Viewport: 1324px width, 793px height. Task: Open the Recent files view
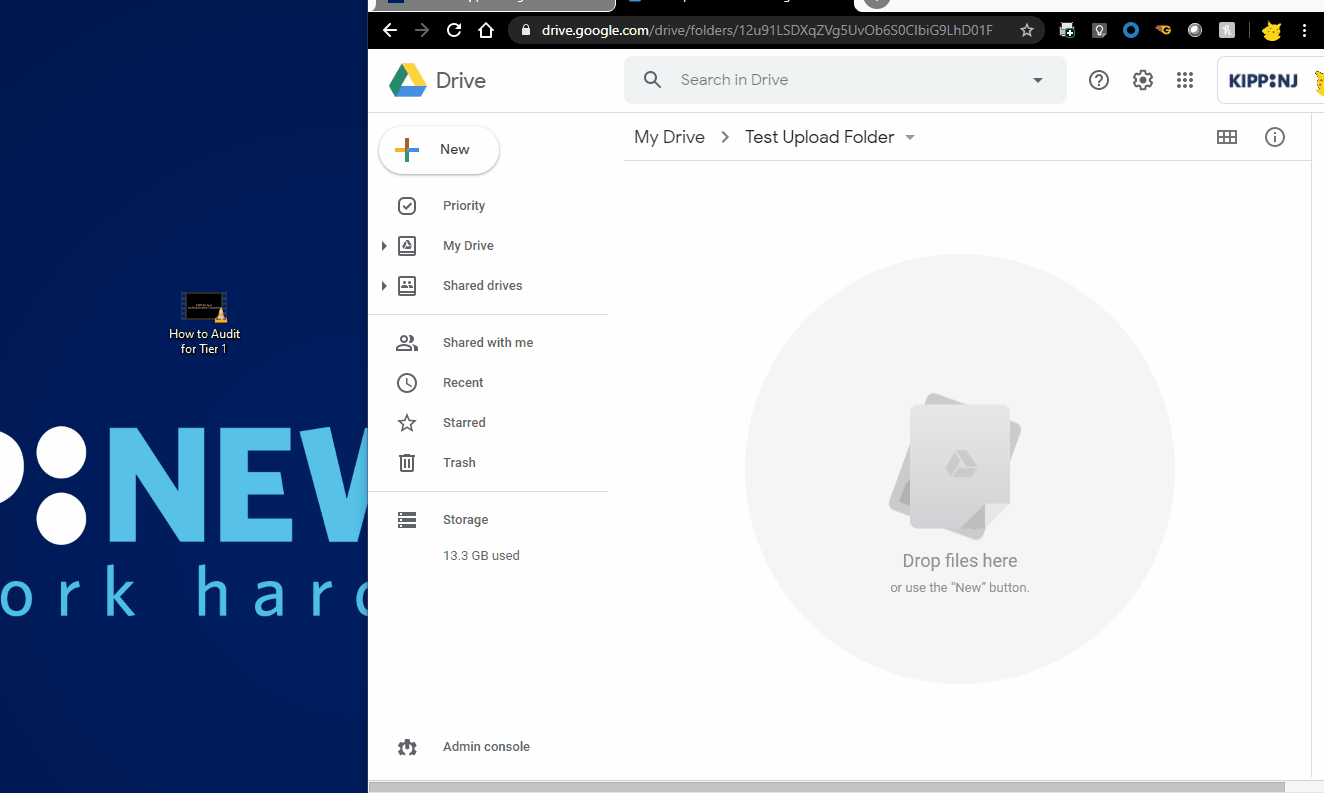462,382
